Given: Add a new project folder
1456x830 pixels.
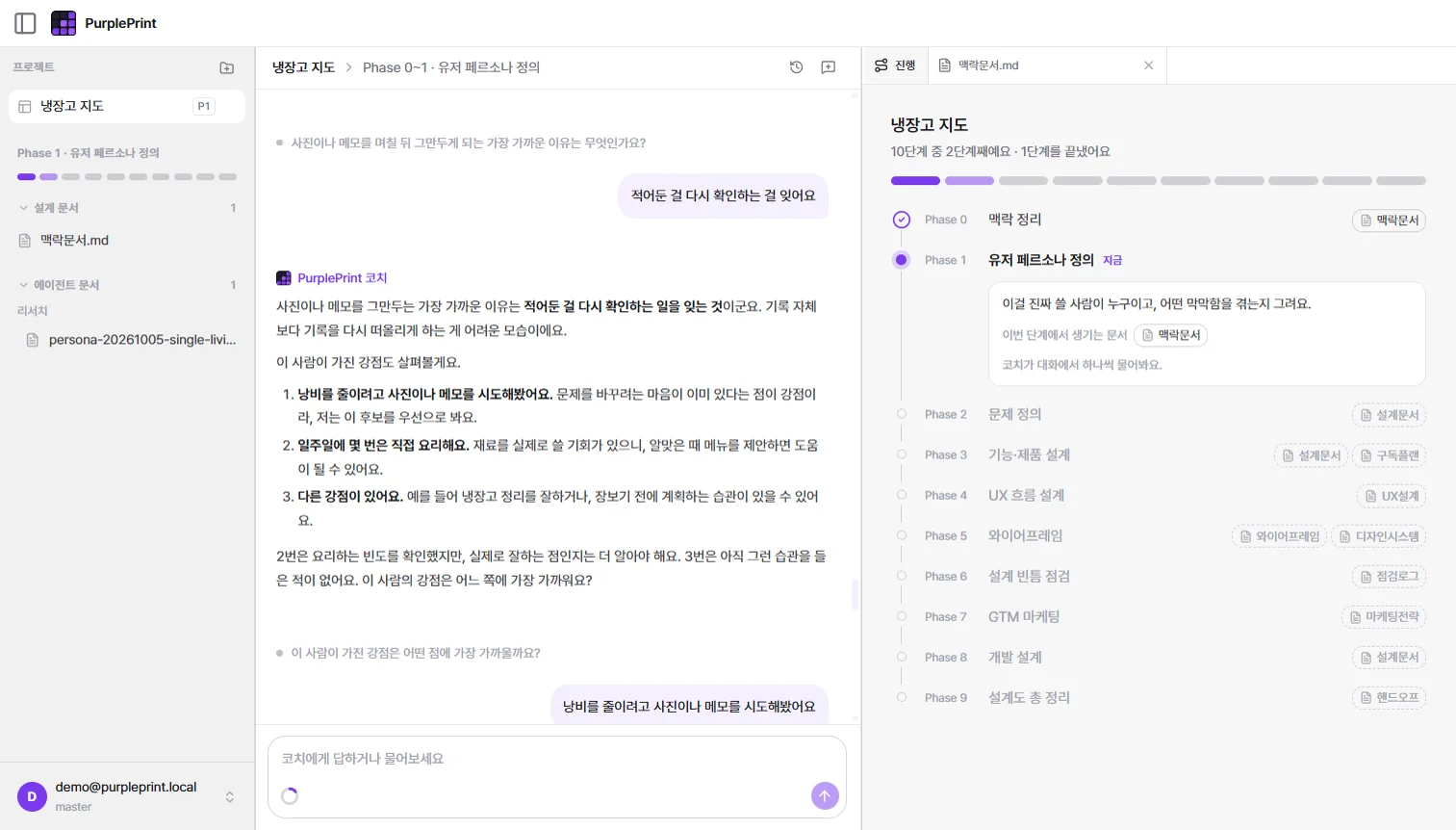Looking at the screenshot, I should pyautogui.click(x=227, y=67).
